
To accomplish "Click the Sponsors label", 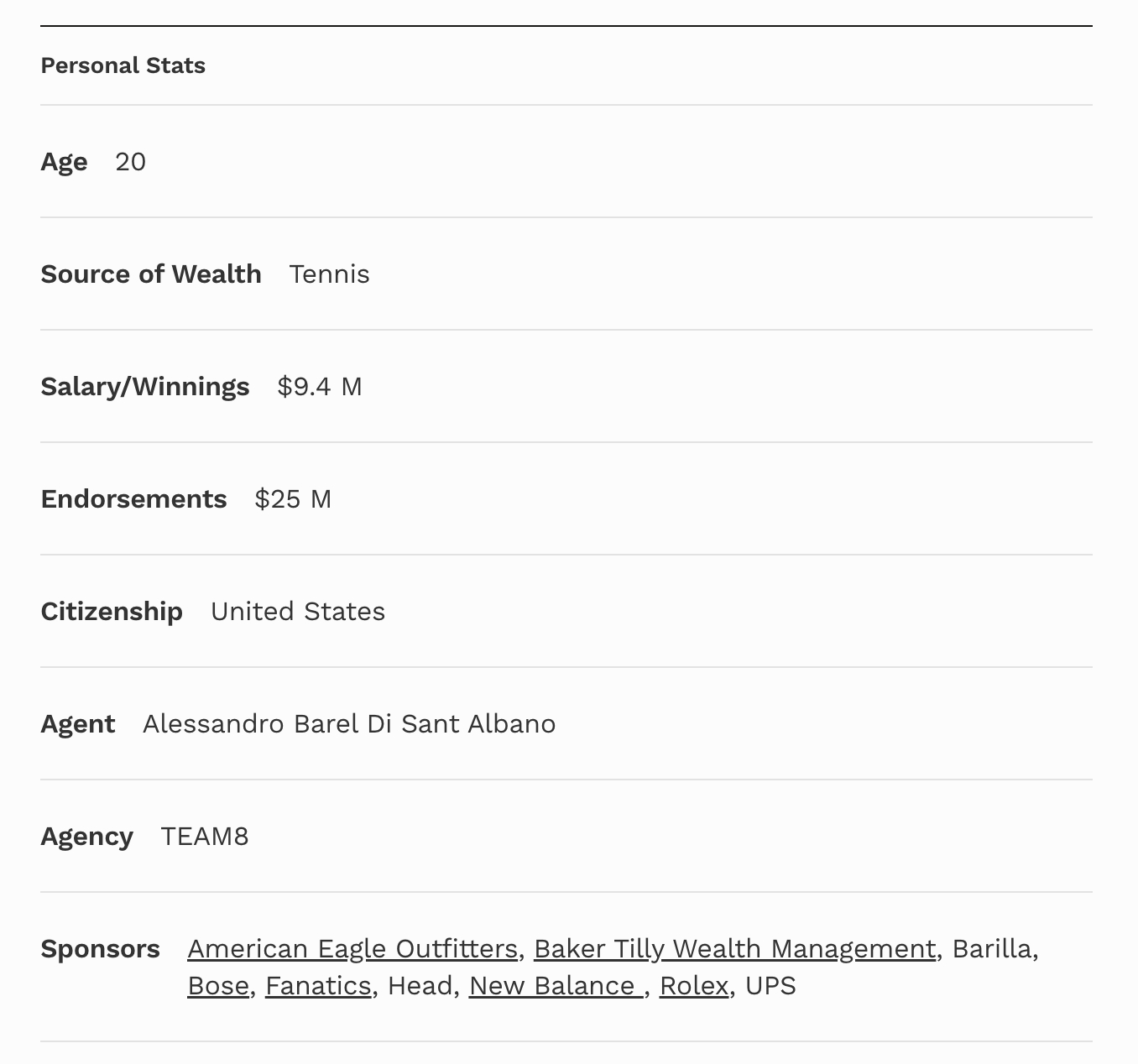I will pyautogui.click(x=100, y=949).
